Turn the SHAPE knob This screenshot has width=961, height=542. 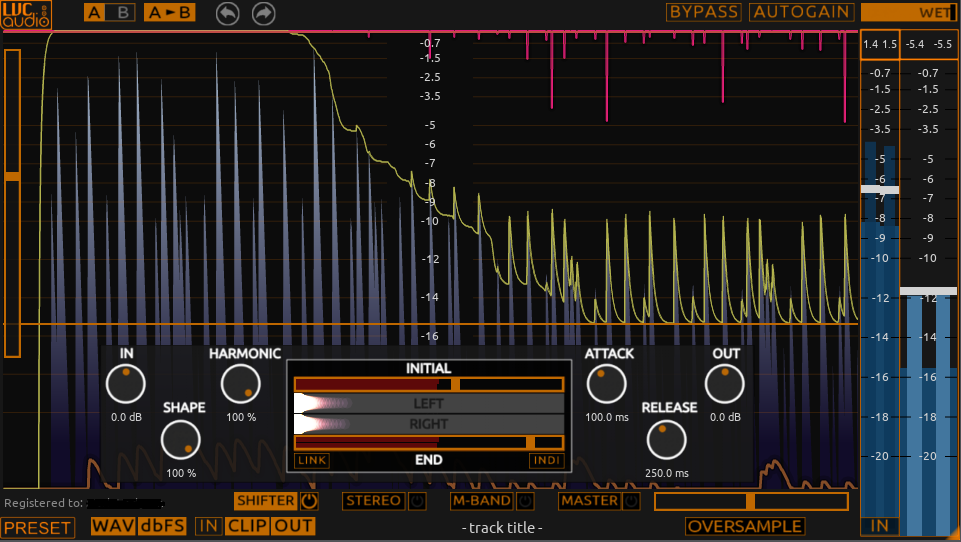pos(181,440)
